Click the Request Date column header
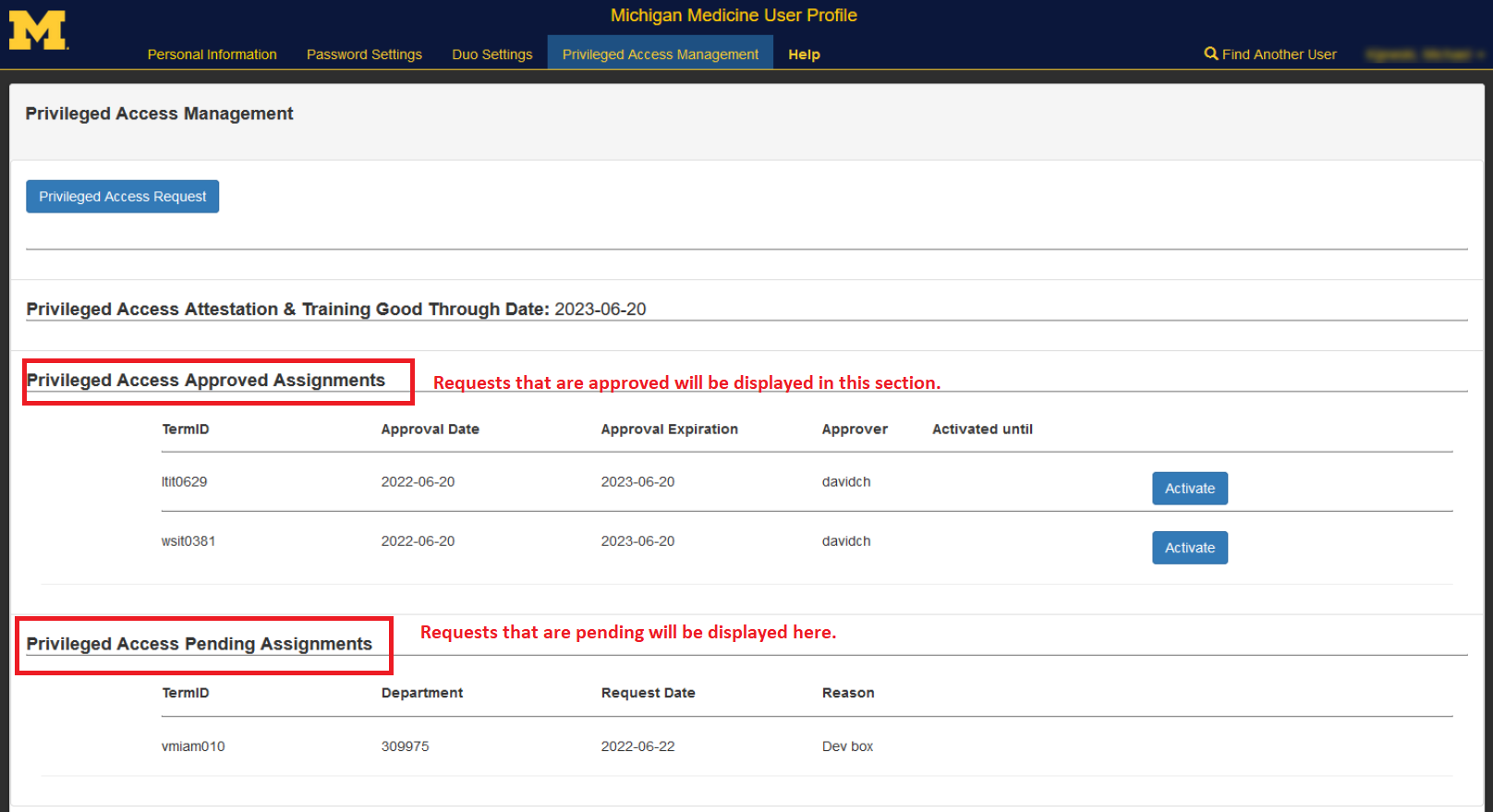This screenshot has width=1493, height=812. tap(648, 693)
